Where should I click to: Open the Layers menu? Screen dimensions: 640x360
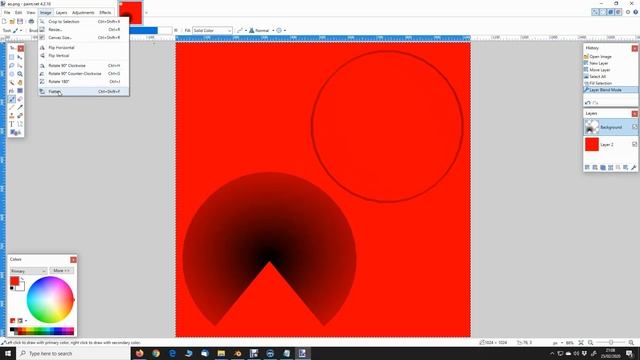click(61, 13)
